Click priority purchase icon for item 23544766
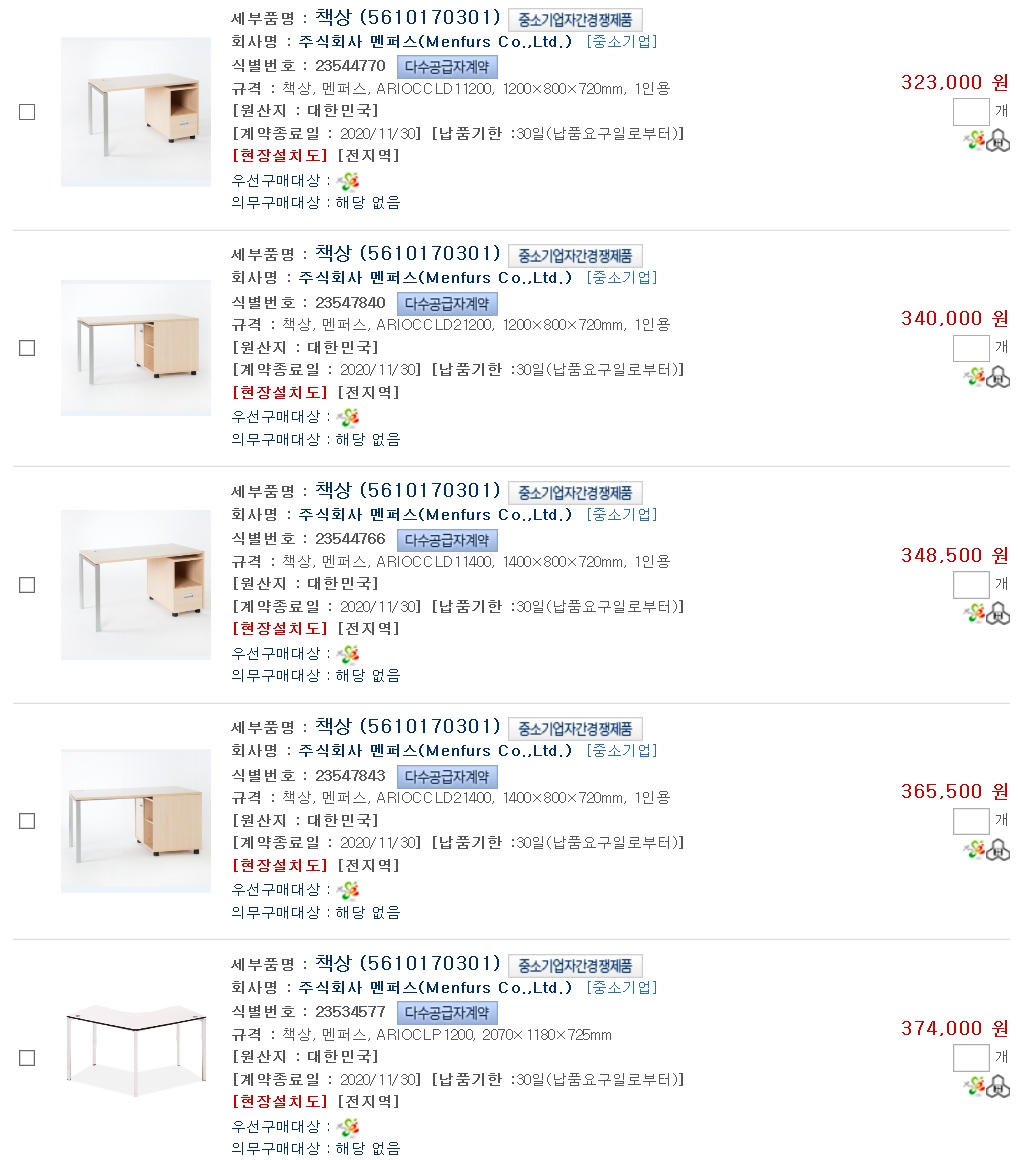This screenshot has height=1160, width=1018. 348,654
